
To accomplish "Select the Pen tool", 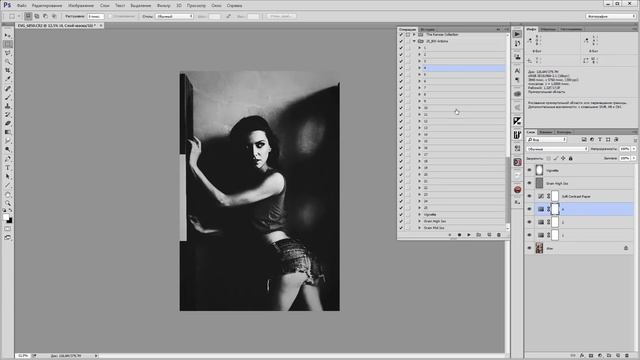I will click(x=8, y=159).
